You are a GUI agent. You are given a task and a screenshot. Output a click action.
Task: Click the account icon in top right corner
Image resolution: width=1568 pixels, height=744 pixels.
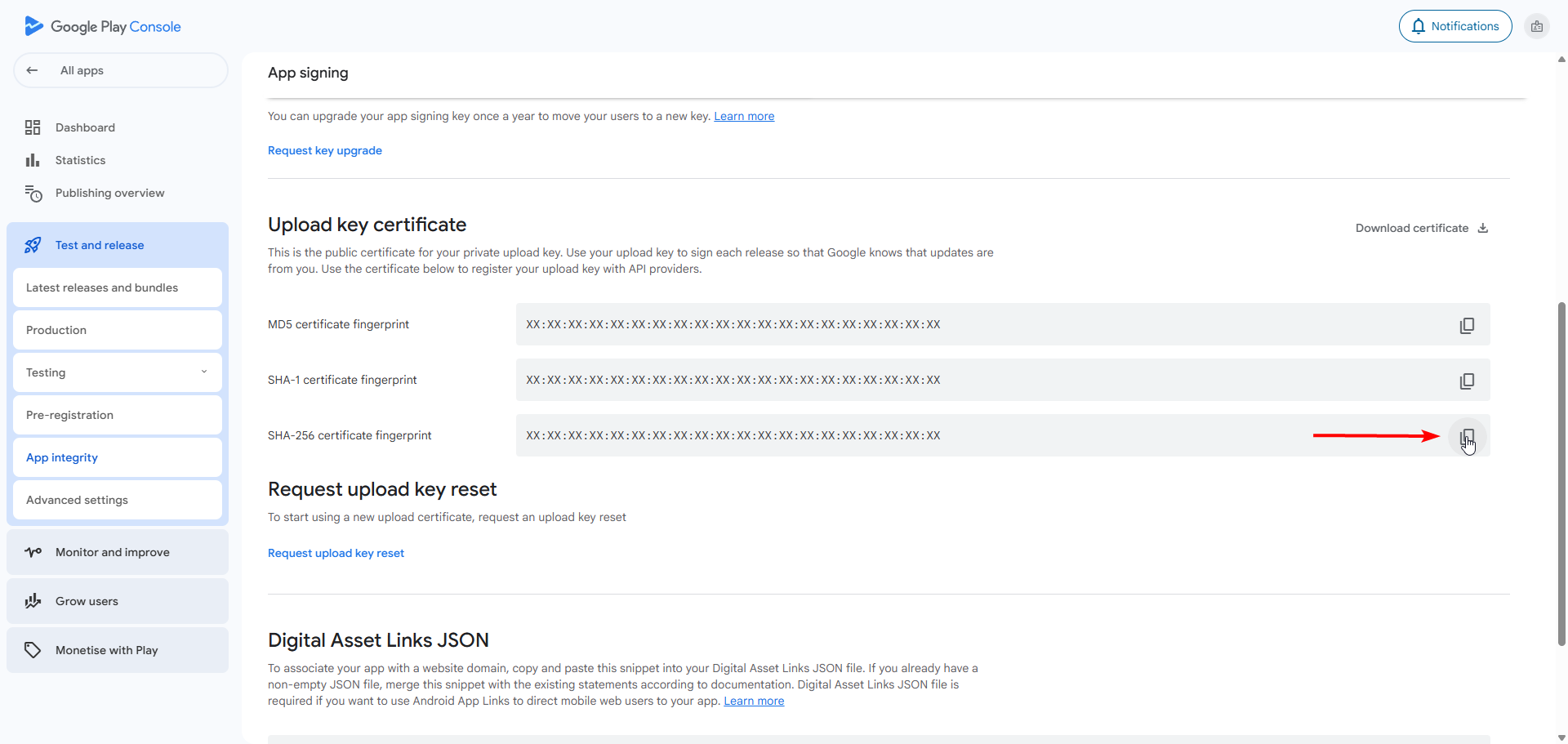pos(1537,25)
